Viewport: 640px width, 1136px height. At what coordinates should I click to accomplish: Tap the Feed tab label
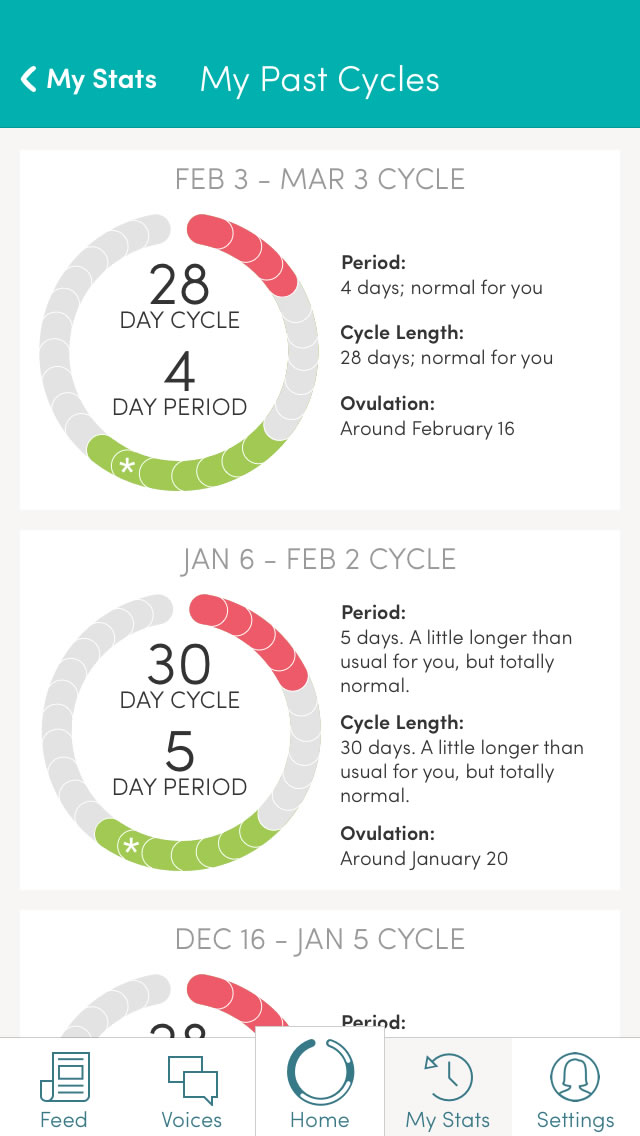(64, 1119)
